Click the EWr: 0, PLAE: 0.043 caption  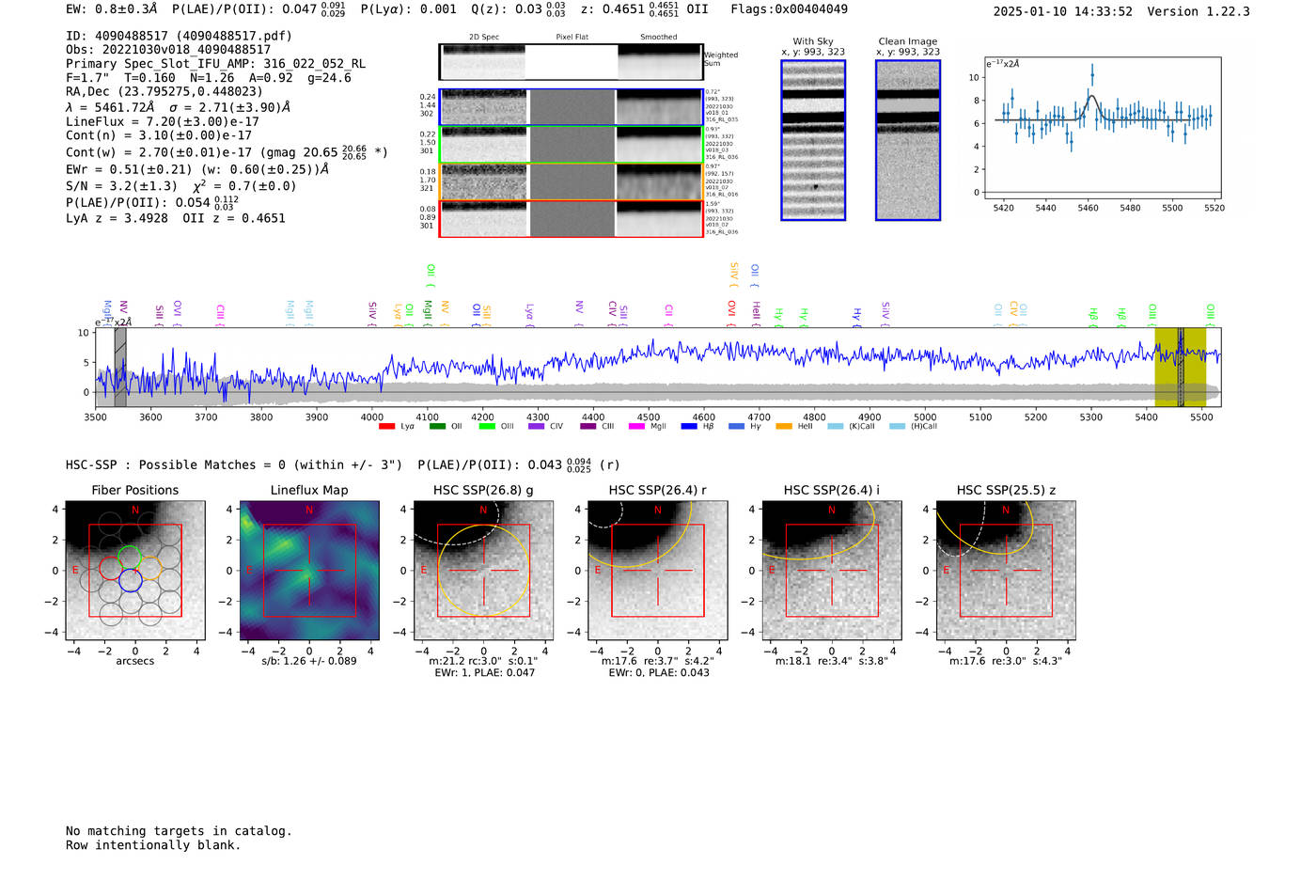tap(658, 673)
